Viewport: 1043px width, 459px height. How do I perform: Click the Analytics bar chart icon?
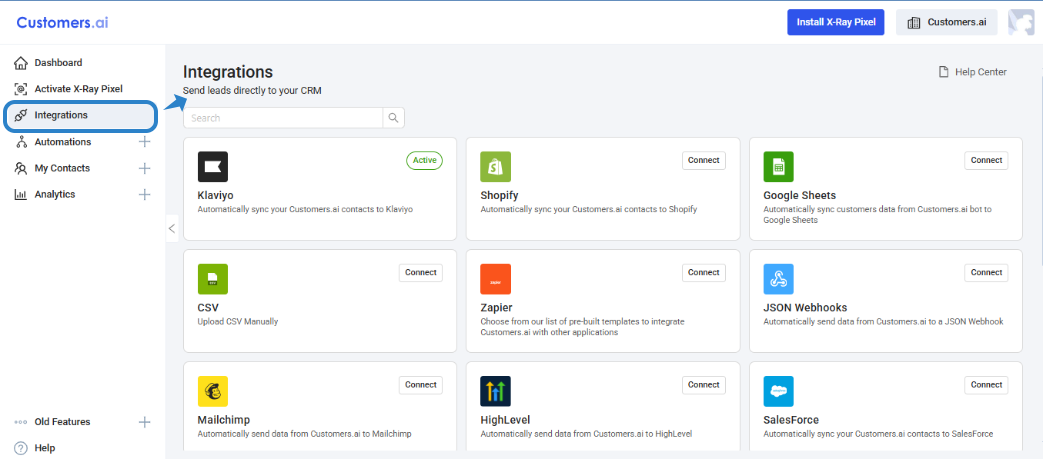click(x=21, y=195)
